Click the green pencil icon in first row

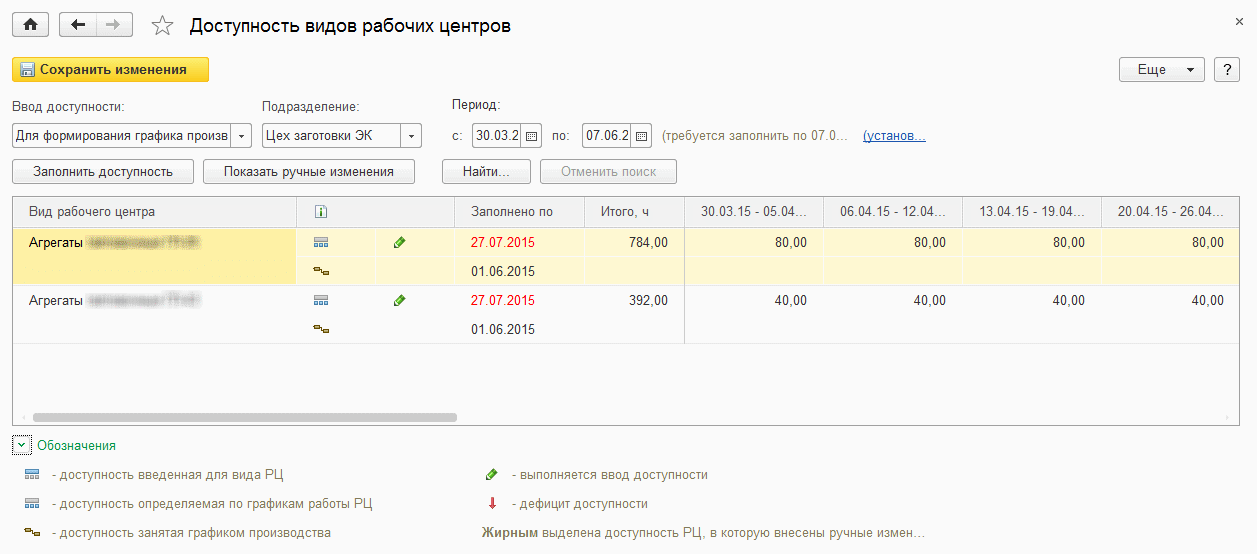(400, 242)
